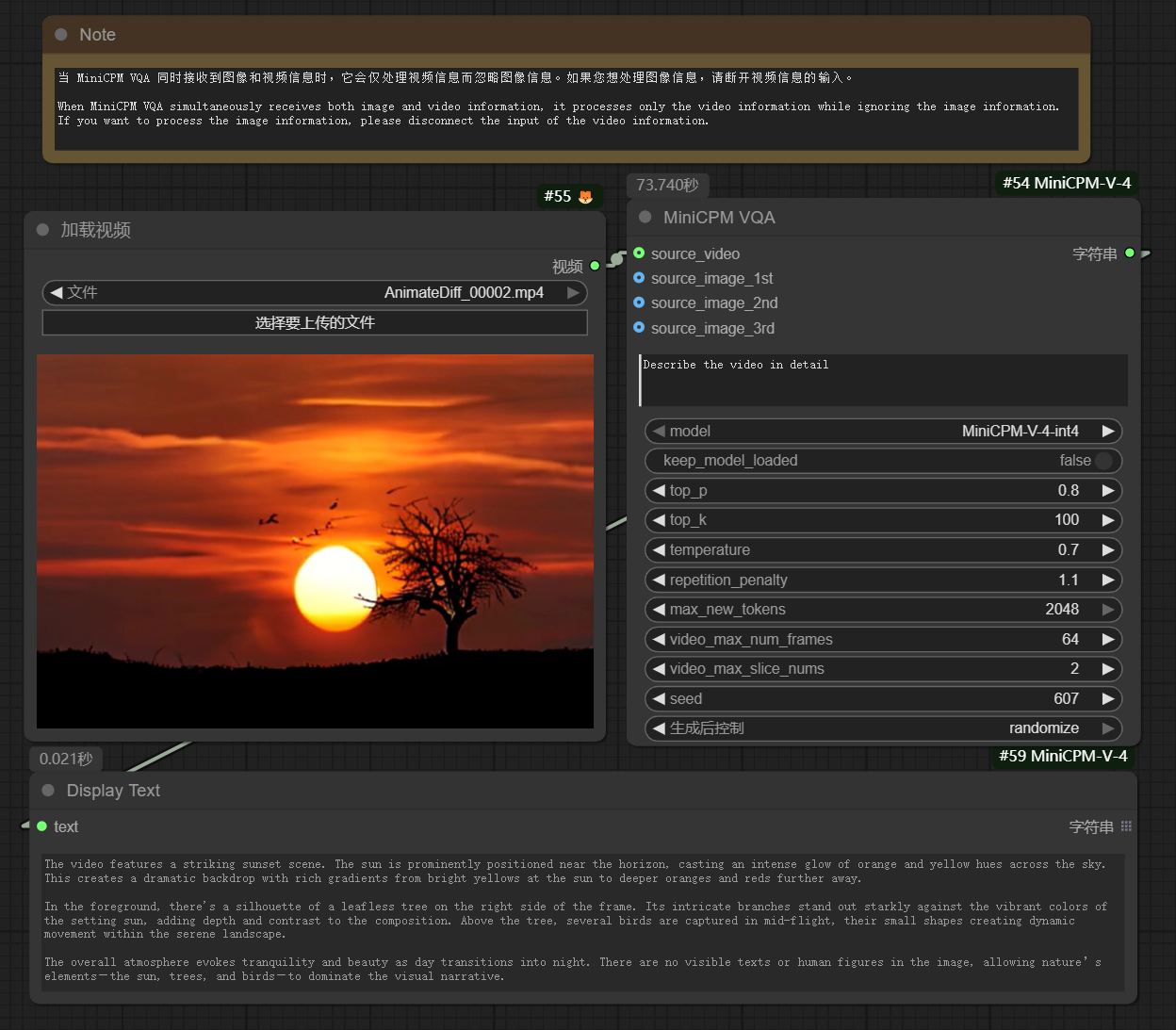Click the source_image_2nd input socket
Viewport: 1176px width, 1030px height.
coord(639,302)
